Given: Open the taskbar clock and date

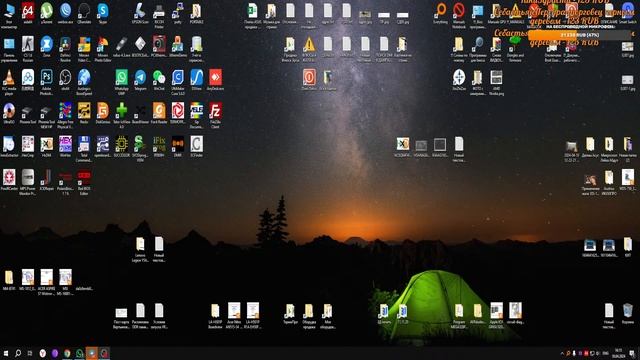Looking at the screenshot, I should 618,353.
